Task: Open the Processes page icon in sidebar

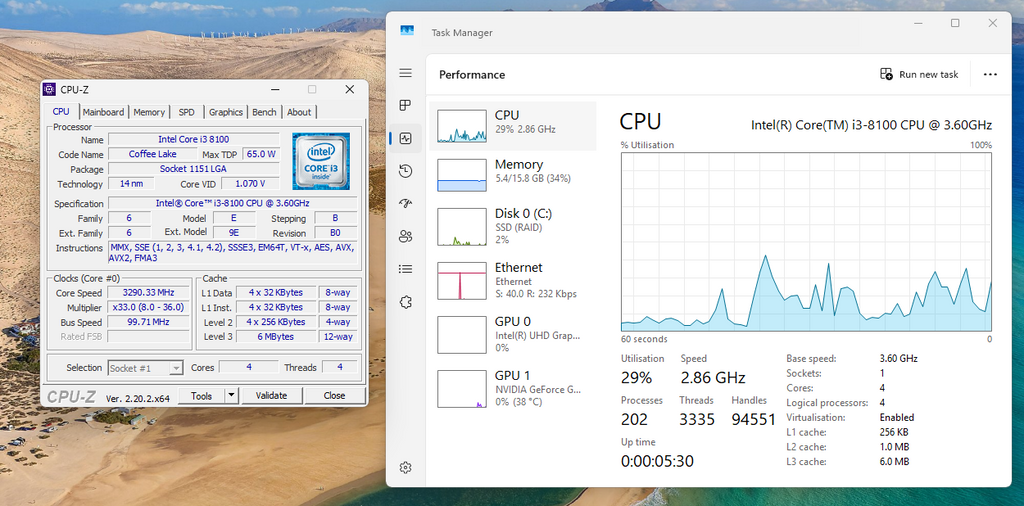Action: (x=406, y=106)
